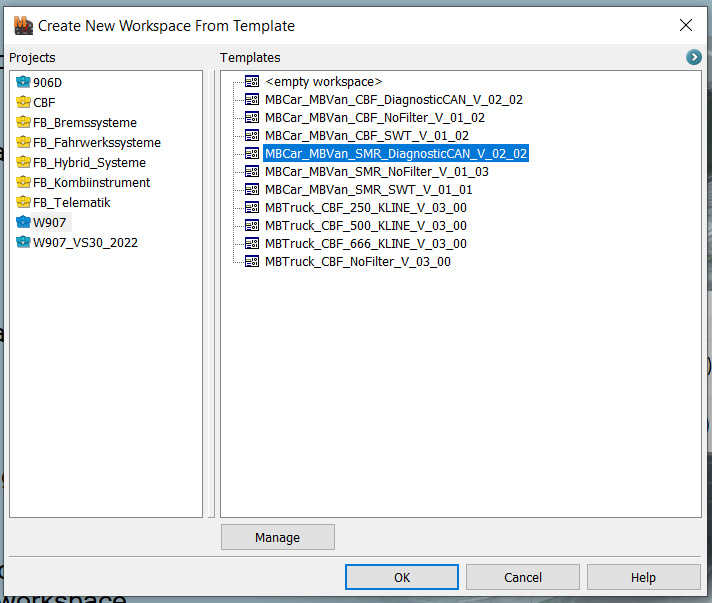Choose FB_Kombiinstrument in Projects list
The height and width of the screenshot is (603, 712).
point(91,183)
